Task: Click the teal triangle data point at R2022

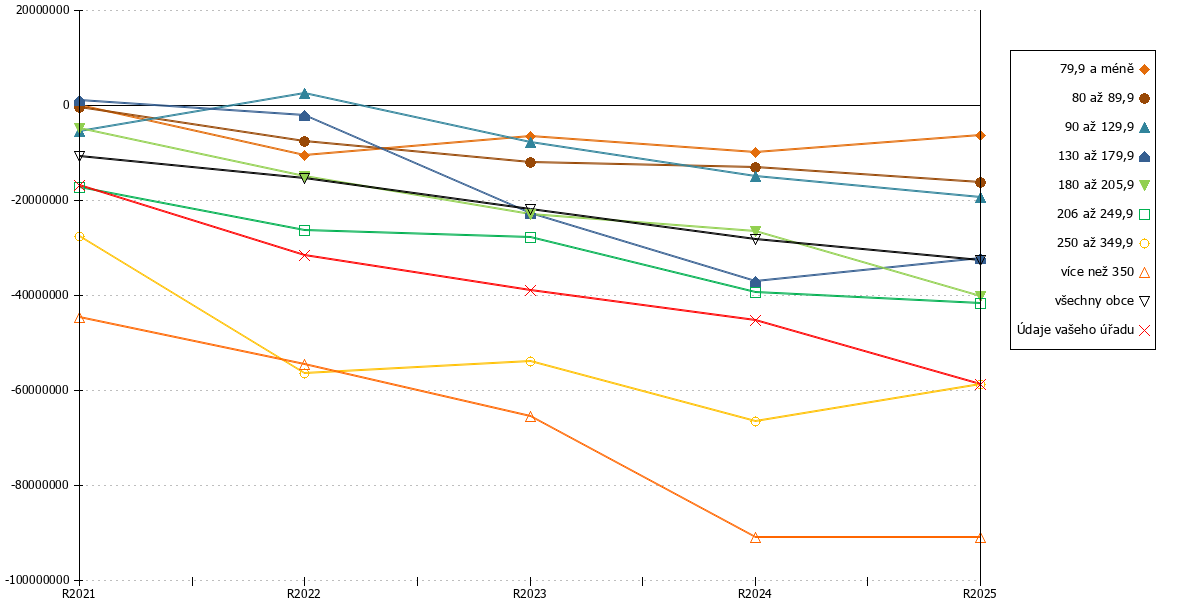Action: point(304,94)
